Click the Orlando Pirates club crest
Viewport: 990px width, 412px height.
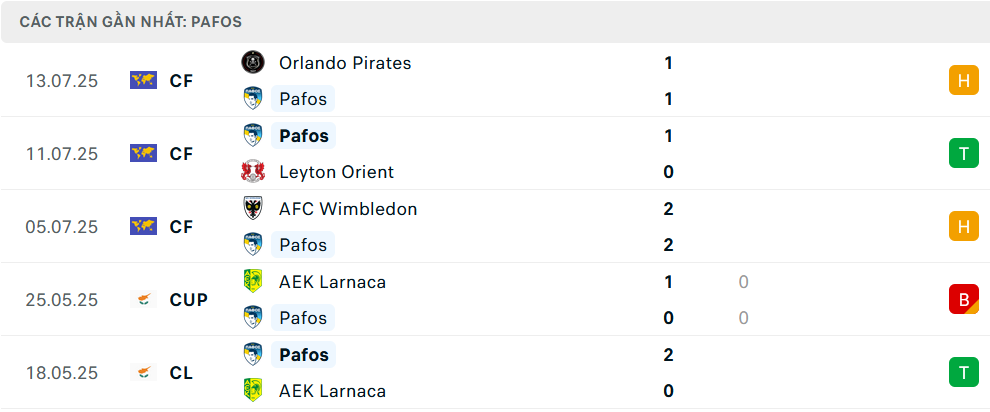253,62
